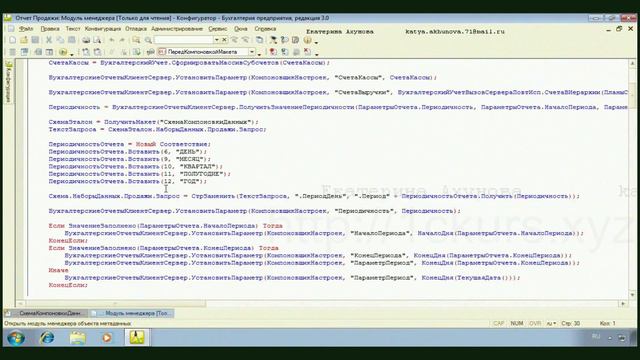Open Print preview from the toolbar
This screenshot has height=360, width=640.
[97, 40]
